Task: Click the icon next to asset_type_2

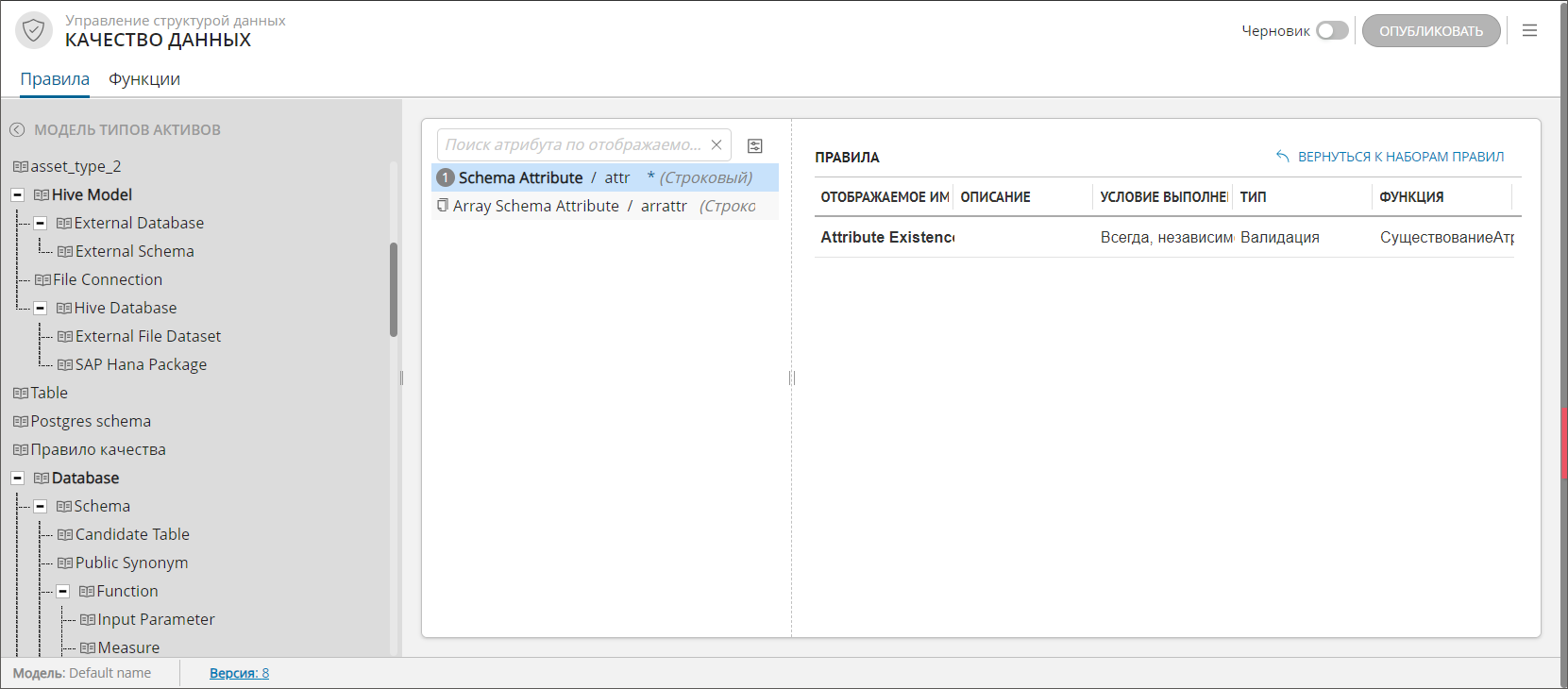Action: 21,167
